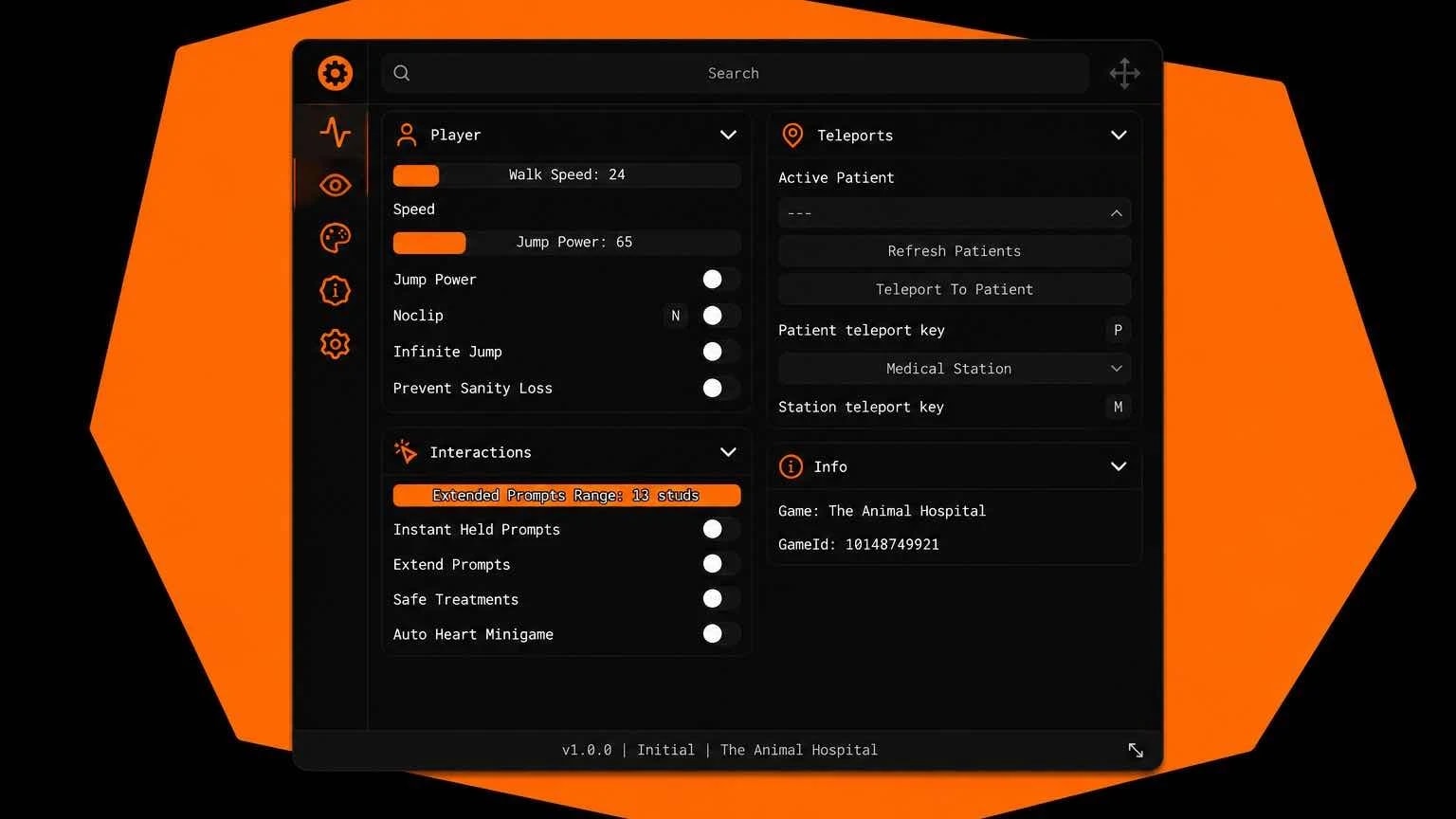Click the Walk Speed slider
The height and width of the screenshot is (819, 1456).
(567, 174)
